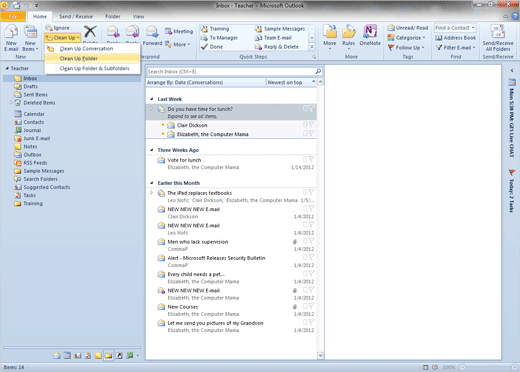
Task: Open the Follow Up dropdown
Action: (x=406, y=48)
